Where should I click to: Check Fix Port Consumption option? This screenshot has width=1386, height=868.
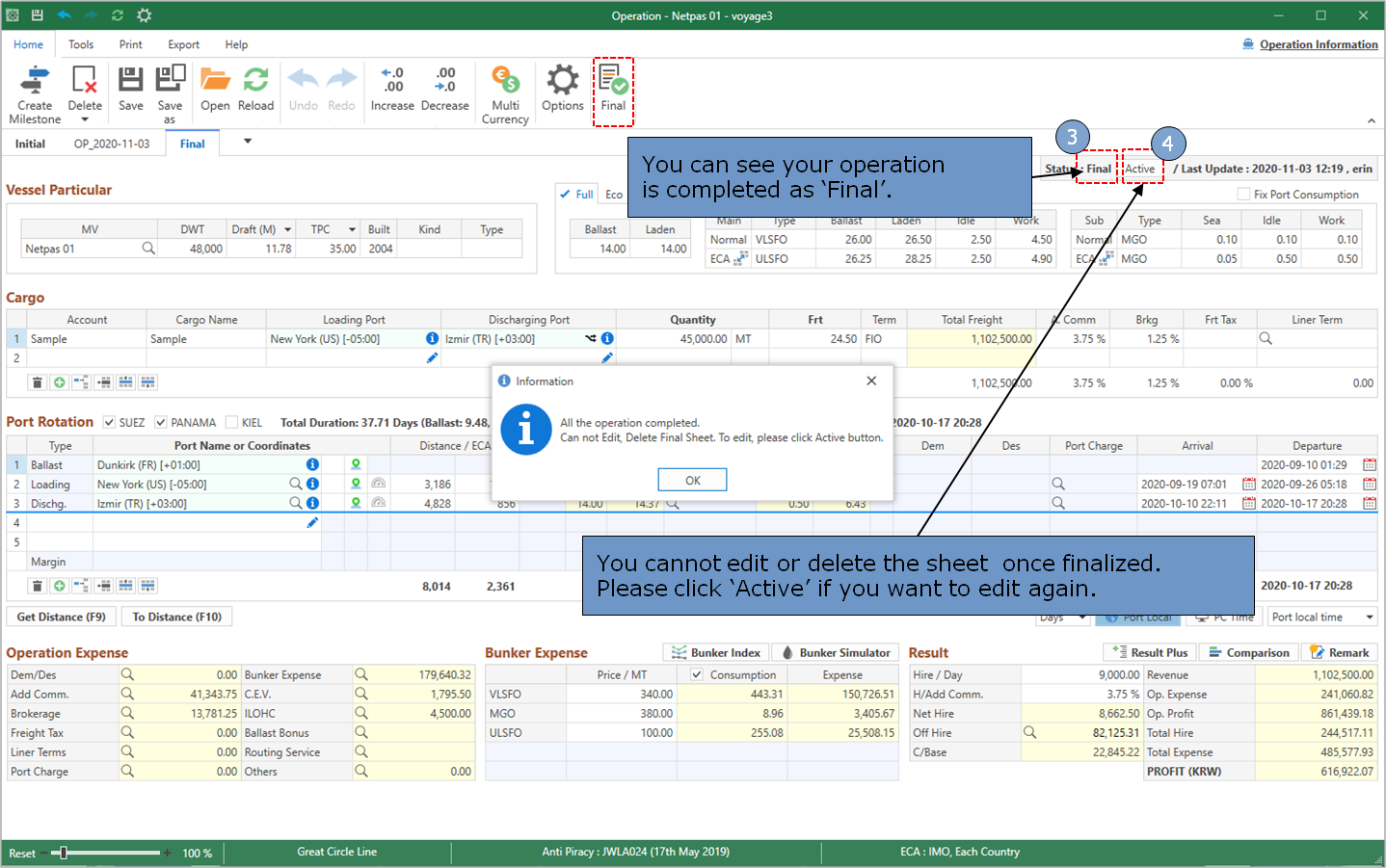coord(1243,195)
